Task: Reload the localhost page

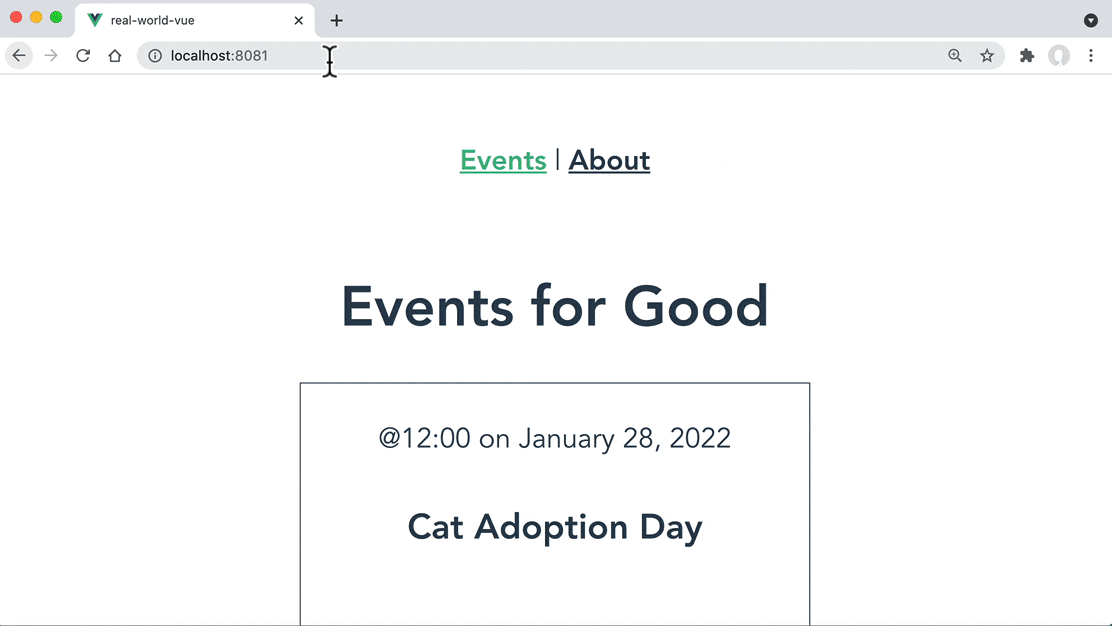Action: (x=83, y=55)
